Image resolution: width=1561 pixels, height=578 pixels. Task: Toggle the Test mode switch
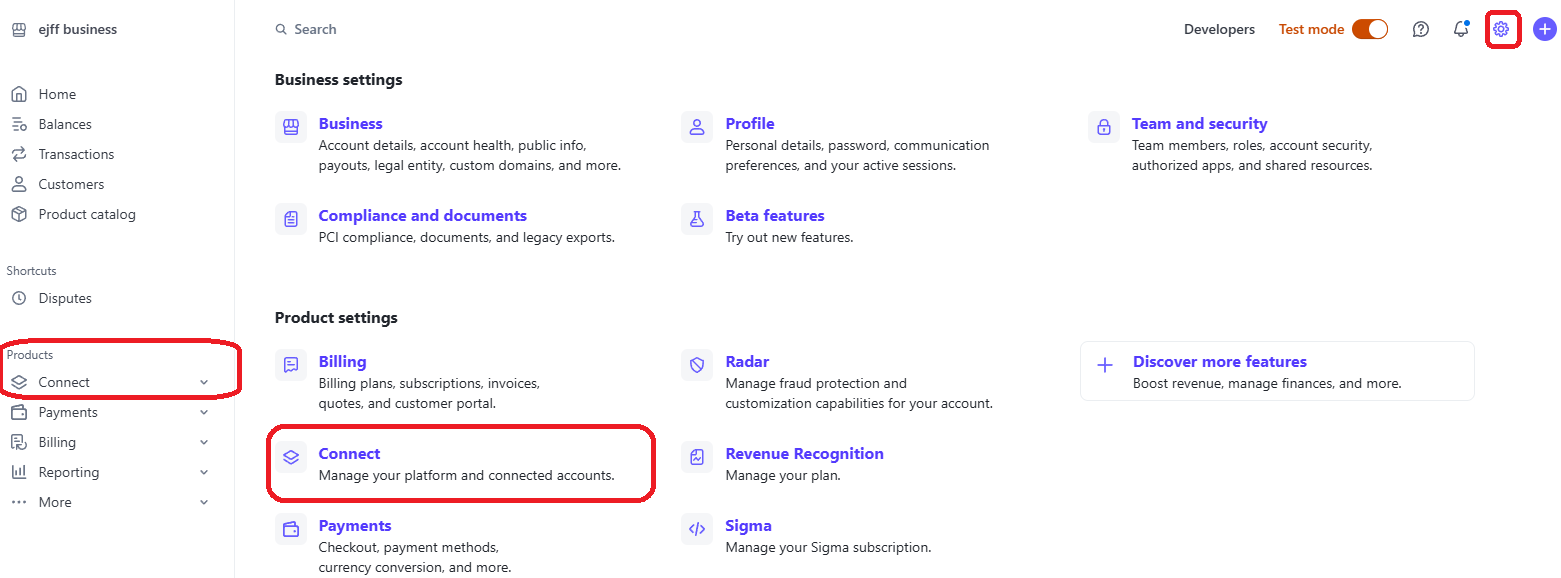click(1370, 29)
